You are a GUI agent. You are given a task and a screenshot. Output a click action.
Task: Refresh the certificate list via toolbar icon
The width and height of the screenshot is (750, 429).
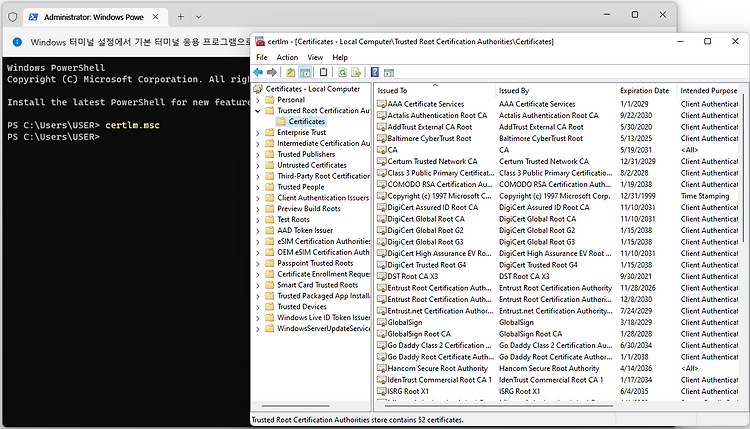(x=342, y=72)
